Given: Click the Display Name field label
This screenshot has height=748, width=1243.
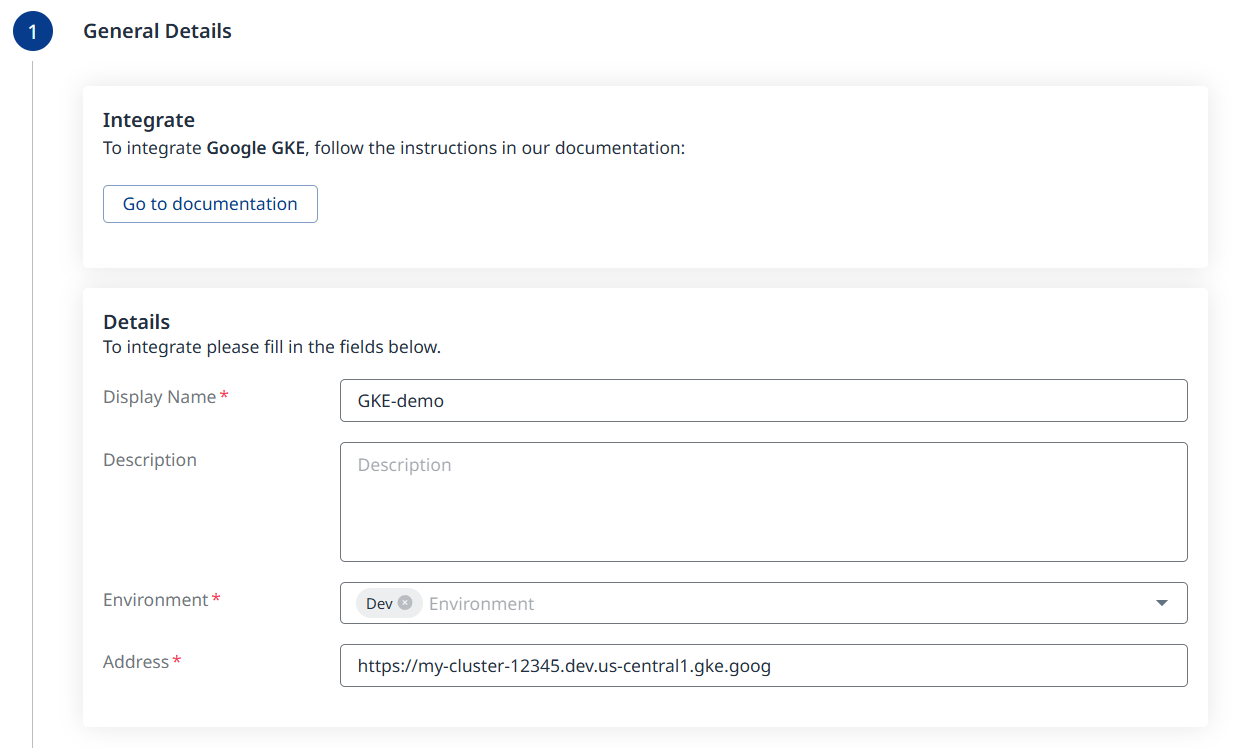Looking at the screenshot, I should coord(159,397).
